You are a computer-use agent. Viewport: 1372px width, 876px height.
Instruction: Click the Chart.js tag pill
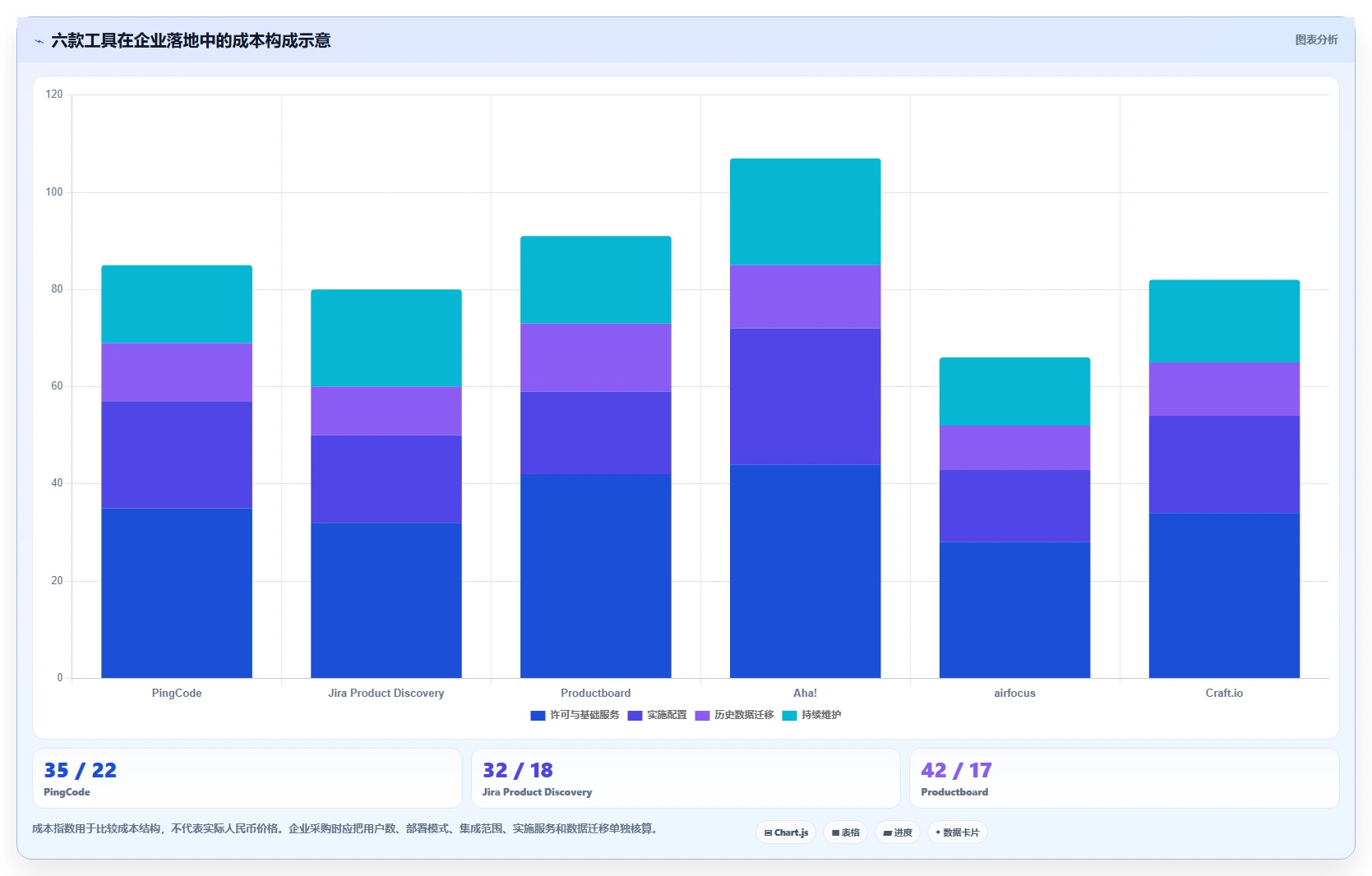786,832
